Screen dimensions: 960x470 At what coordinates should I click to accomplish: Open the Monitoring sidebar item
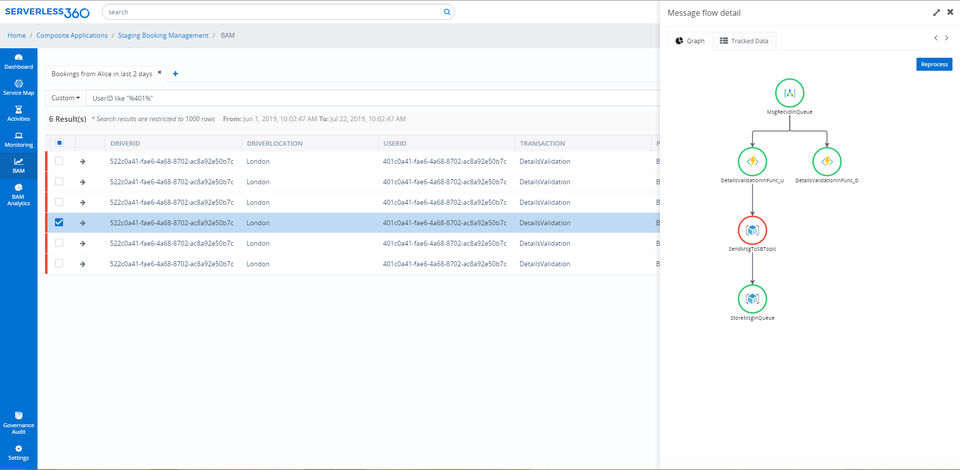[18, 138]
